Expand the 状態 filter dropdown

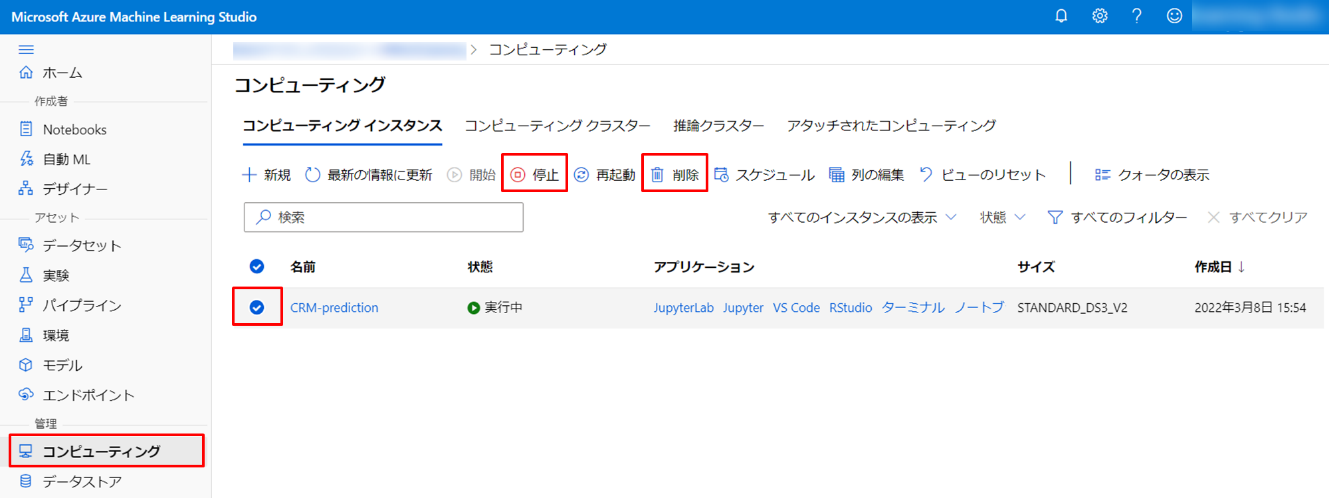tap(1003, 217)
